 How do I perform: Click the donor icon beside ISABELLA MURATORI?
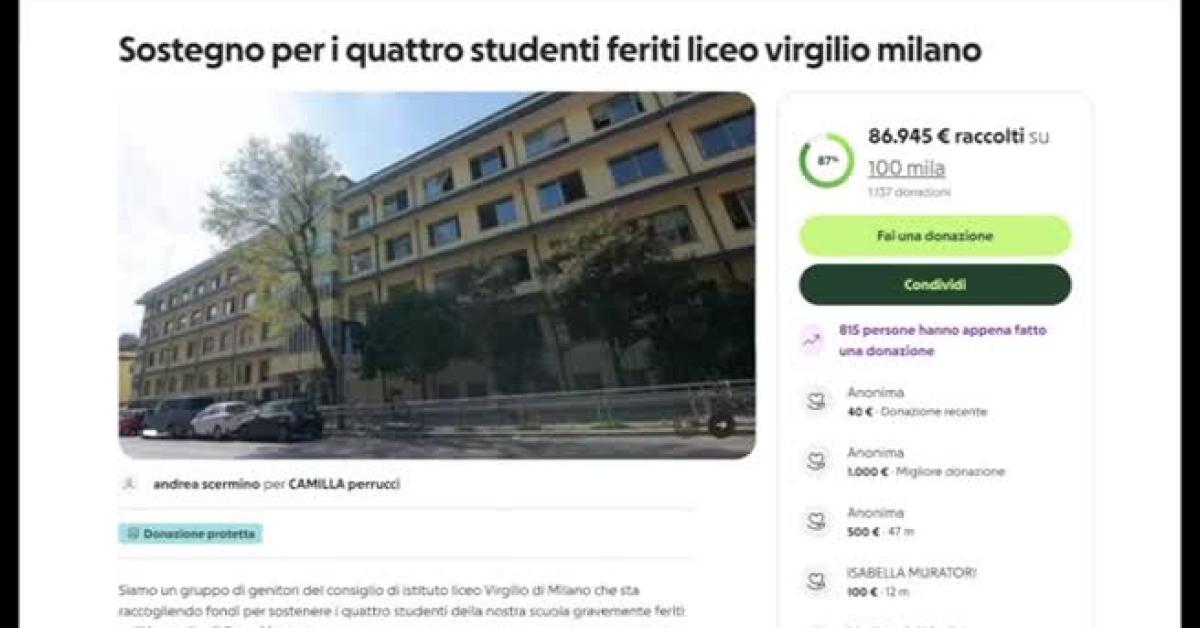[x=817, y=582]
